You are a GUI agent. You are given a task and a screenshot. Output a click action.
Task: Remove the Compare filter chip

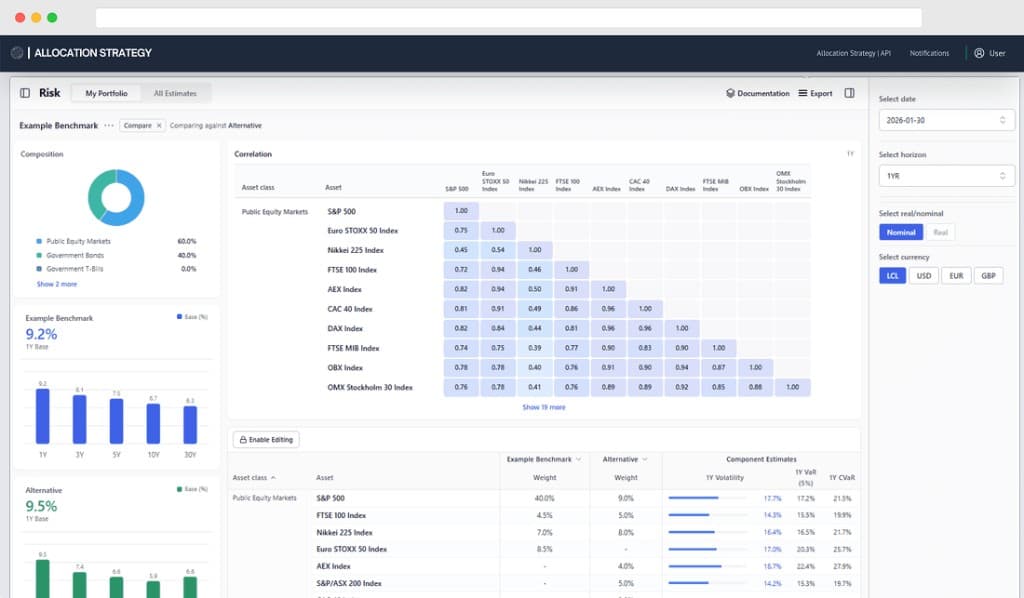159,126
